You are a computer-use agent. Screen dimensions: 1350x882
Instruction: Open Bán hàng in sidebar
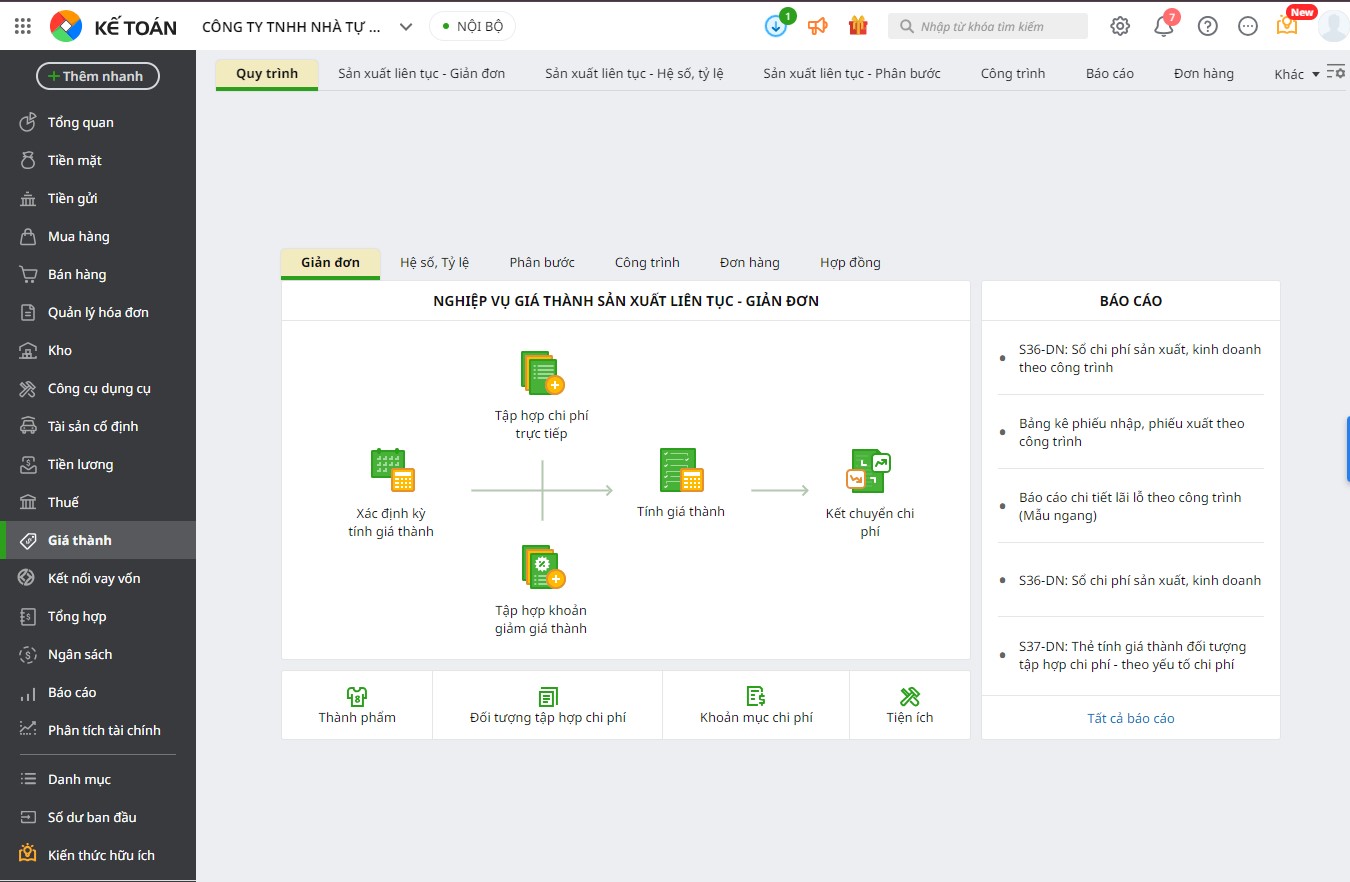pyautogui.click(x=98, y=274)
